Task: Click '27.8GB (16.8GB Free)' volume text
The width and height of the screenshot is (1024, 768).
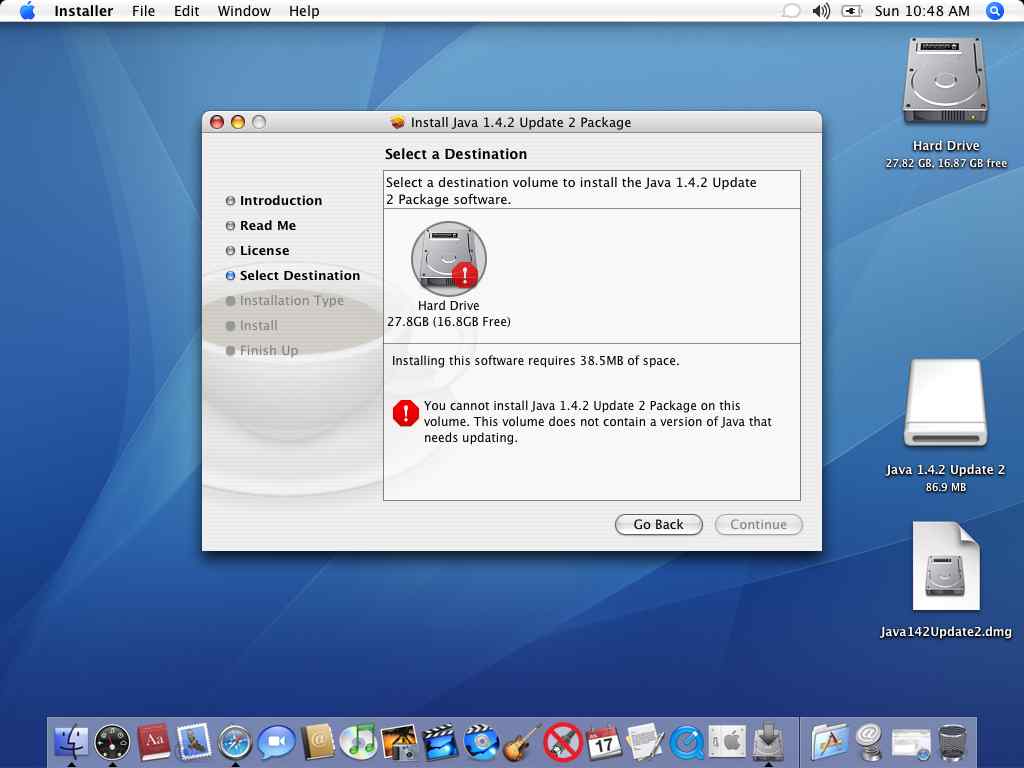Action: coord(449,321)
